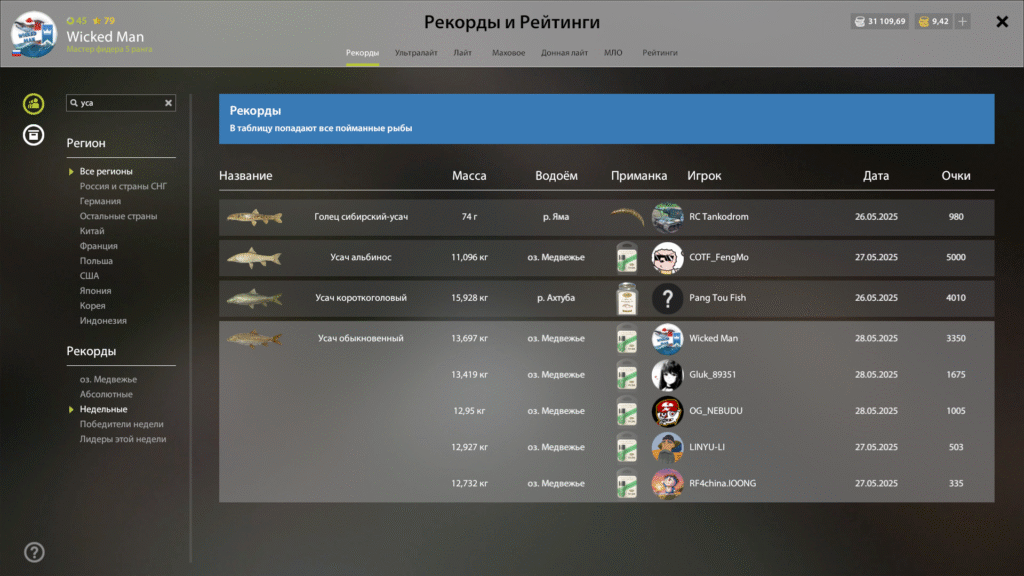Open the archive box sidebar icon
The width and height of the screenshot is (1024, 576).
(33, 135)
